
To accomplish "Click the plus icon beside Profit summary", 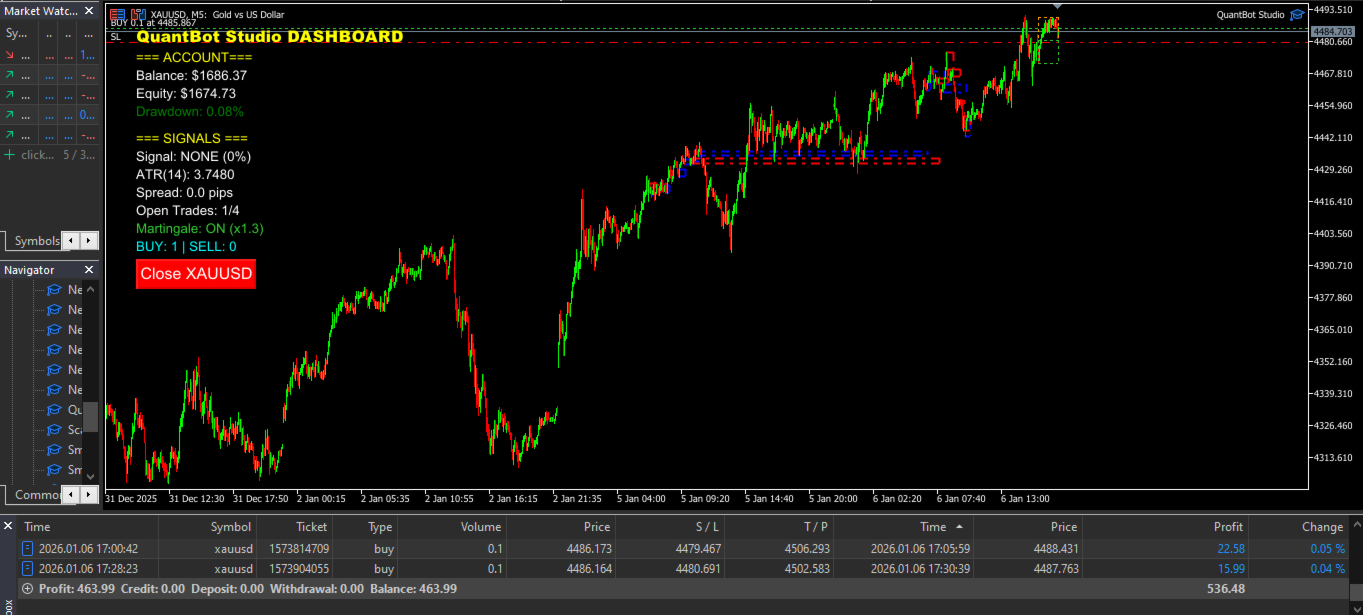I will tap(27, 589).
